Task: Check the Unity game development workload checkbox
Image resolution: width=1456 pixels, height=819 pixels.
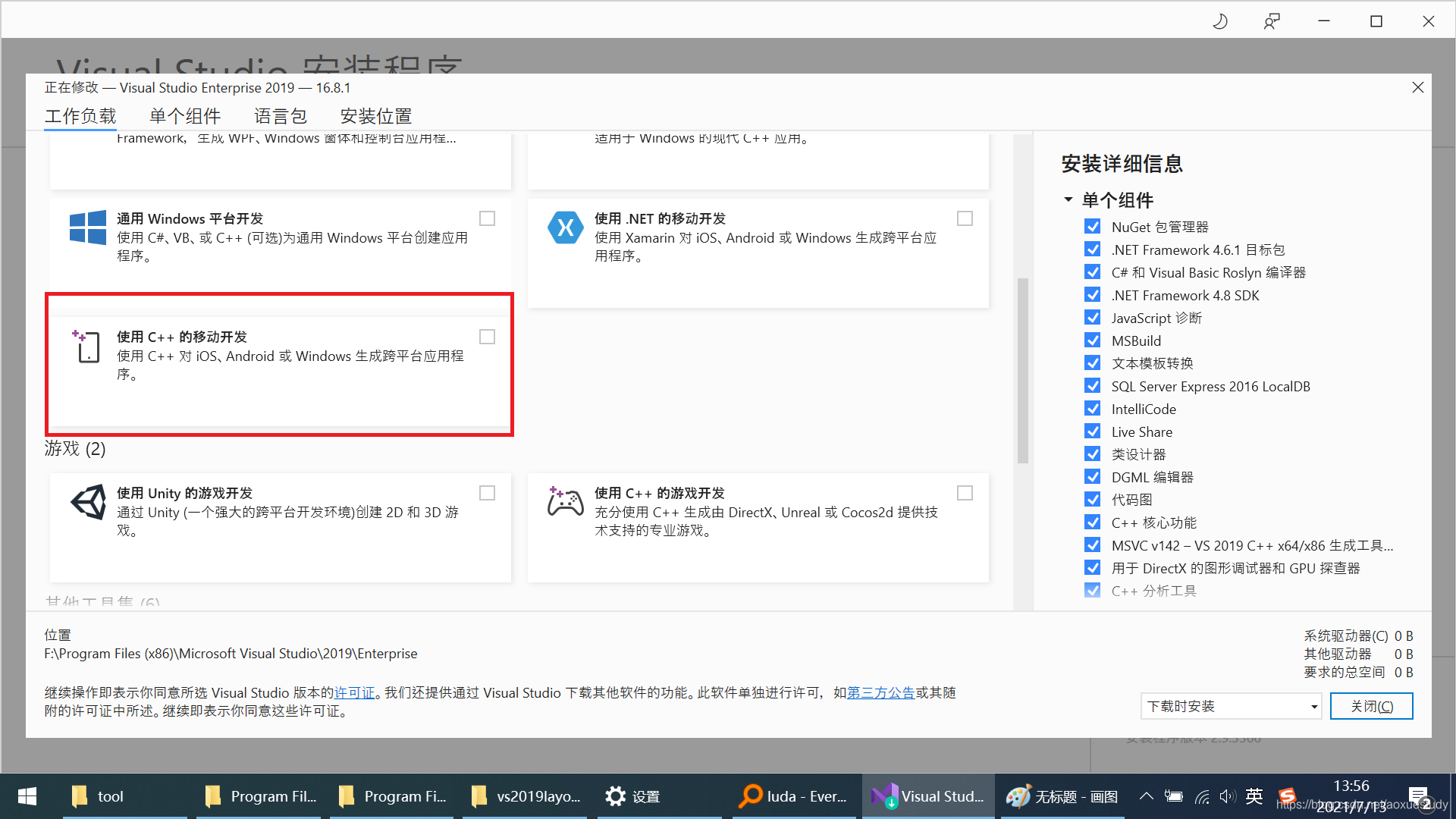Action: click(x=487, y=493)
